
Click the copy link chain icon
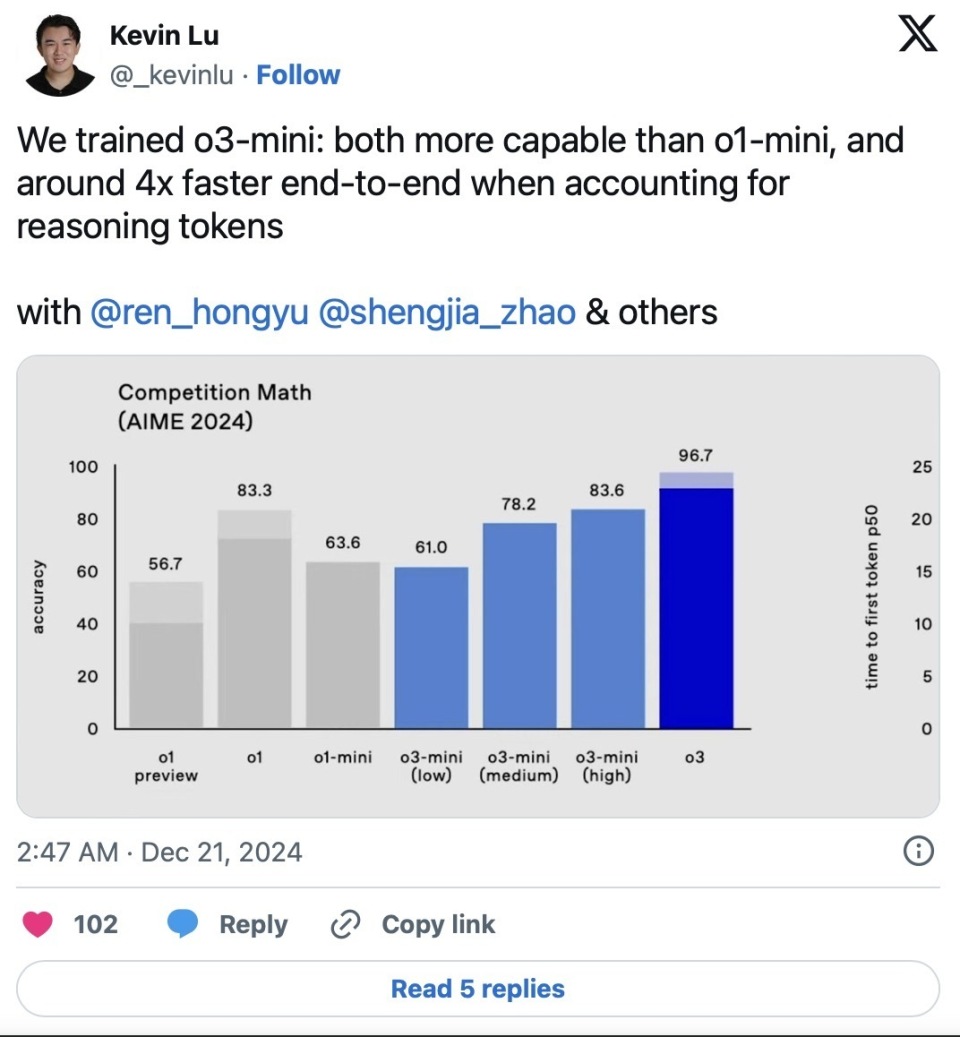click(344, 924)
